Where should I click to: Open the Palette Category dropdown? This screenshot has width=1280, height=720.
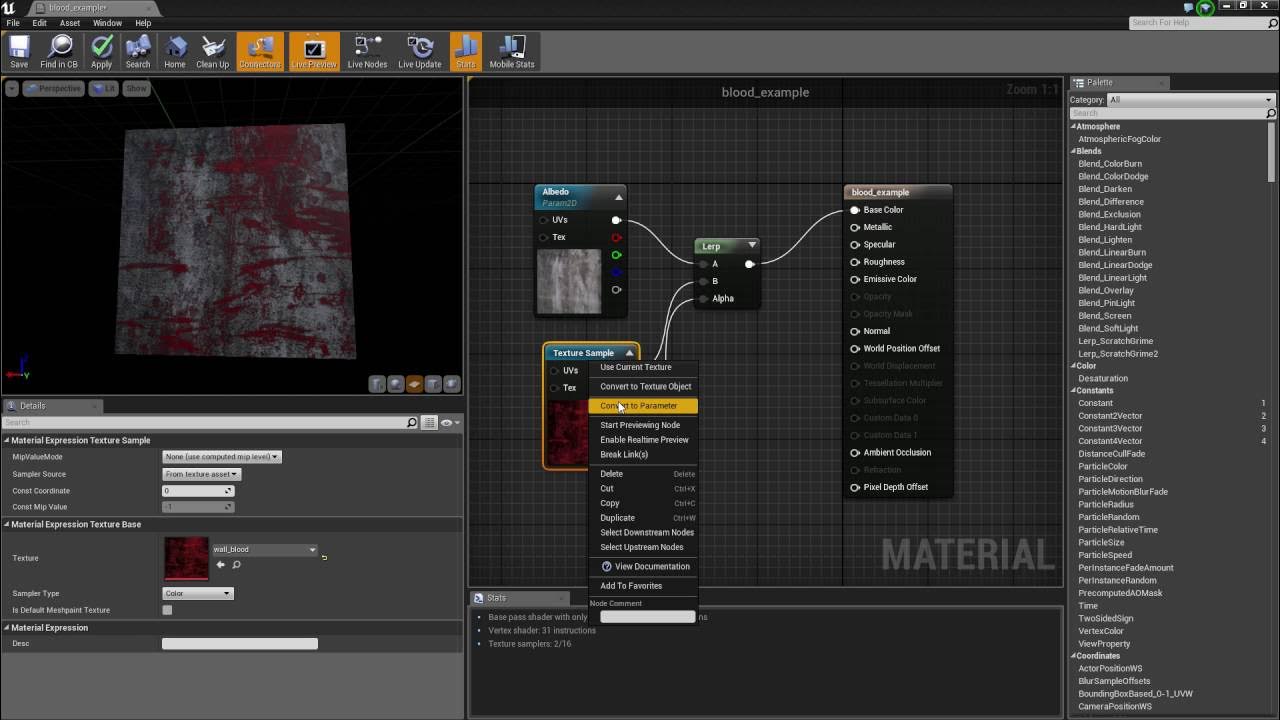[x=1190, y=100]
